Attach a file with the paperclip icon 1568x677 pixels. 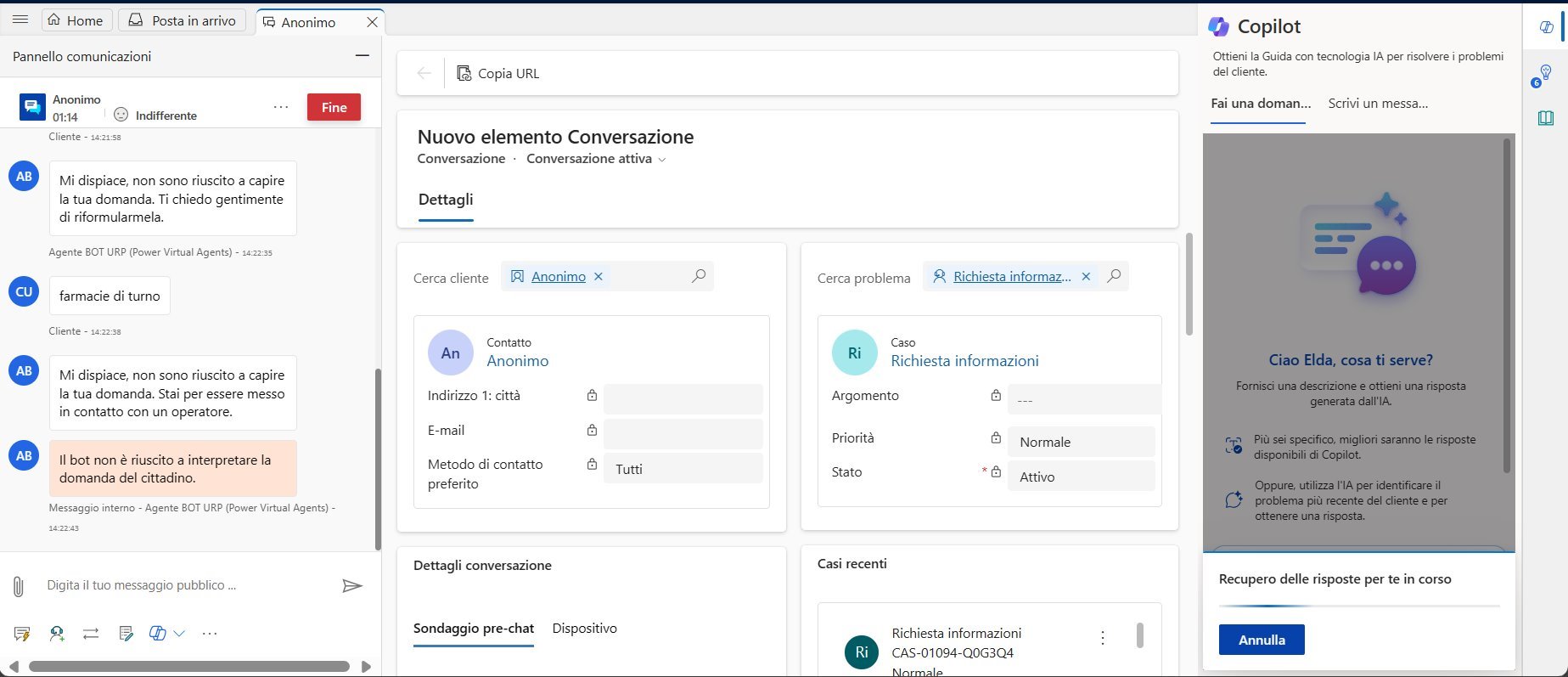click(18, 586)
